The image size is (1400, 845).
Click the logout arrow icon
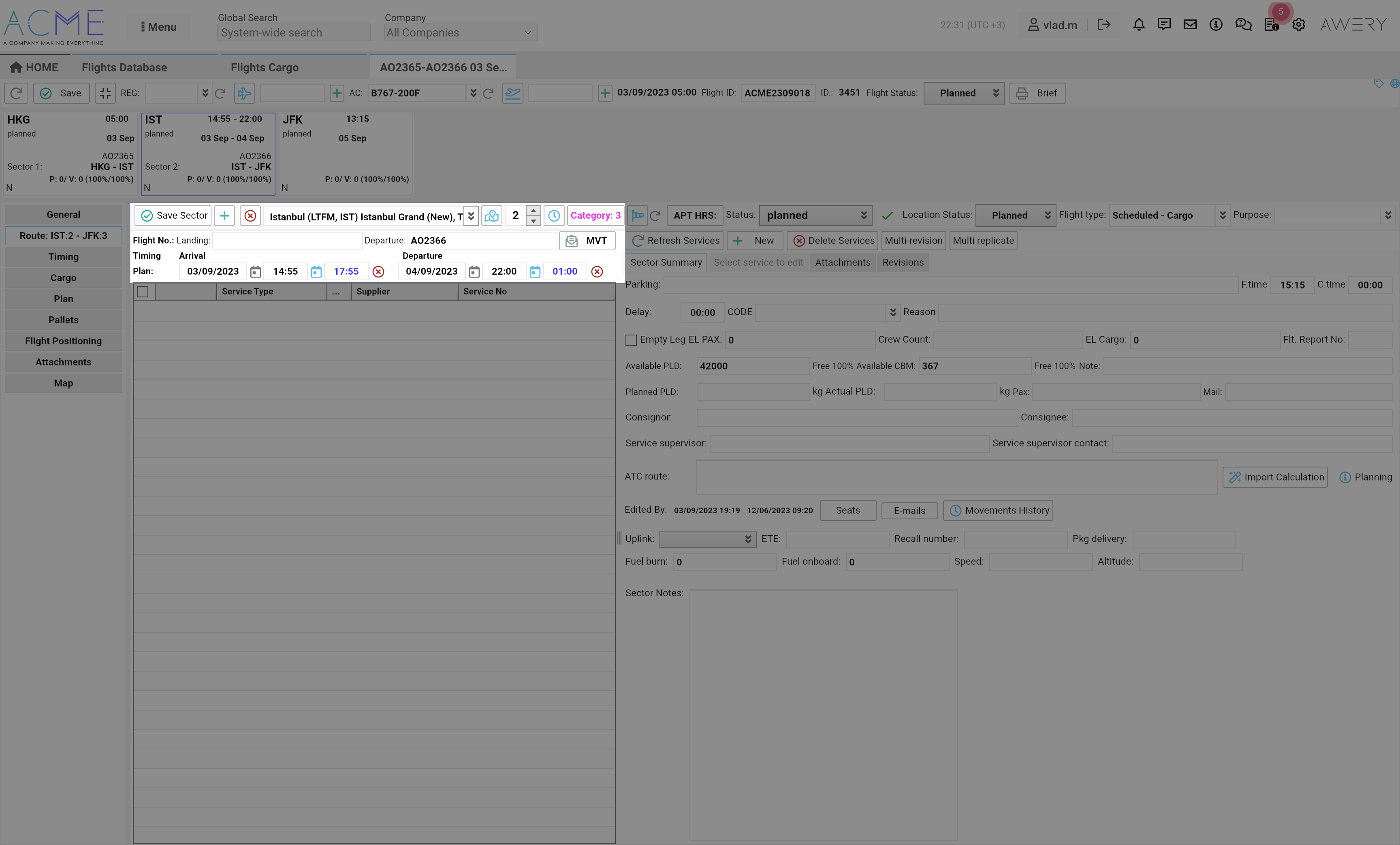point(1103,24)
